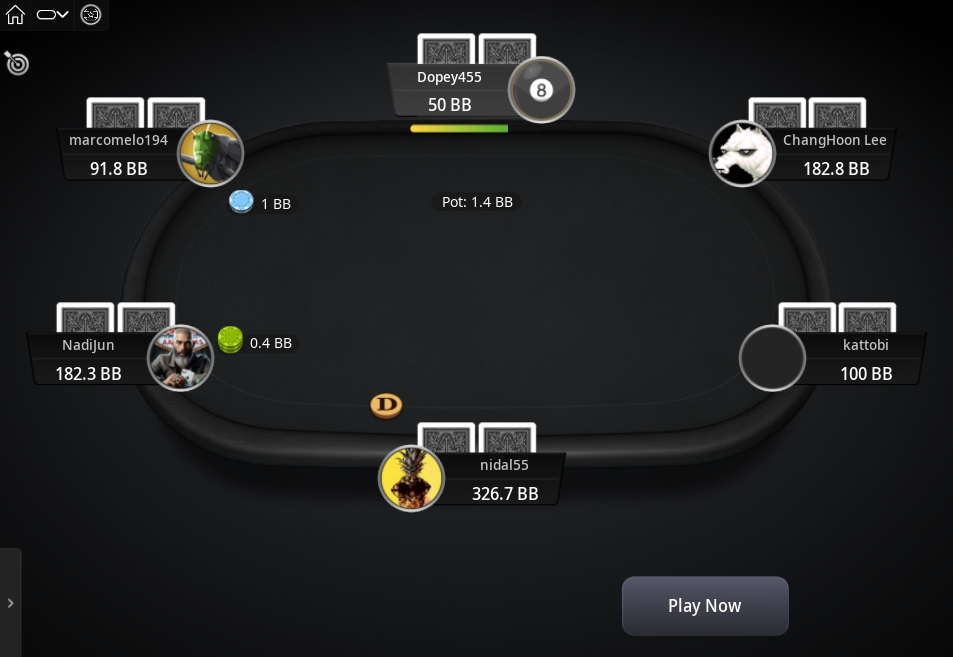Click Dopey455's turn timer bar
Screen dimensions: 953x657
pos(459,128)
